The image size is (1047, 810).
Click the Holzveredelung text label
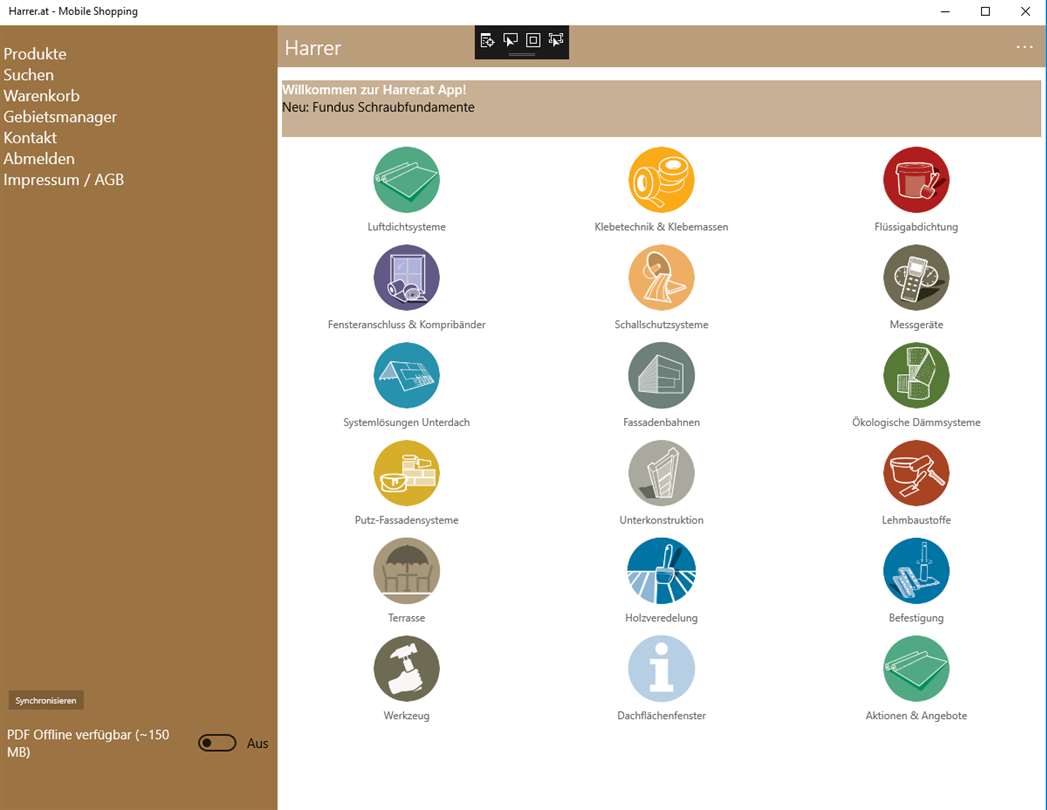661,618
